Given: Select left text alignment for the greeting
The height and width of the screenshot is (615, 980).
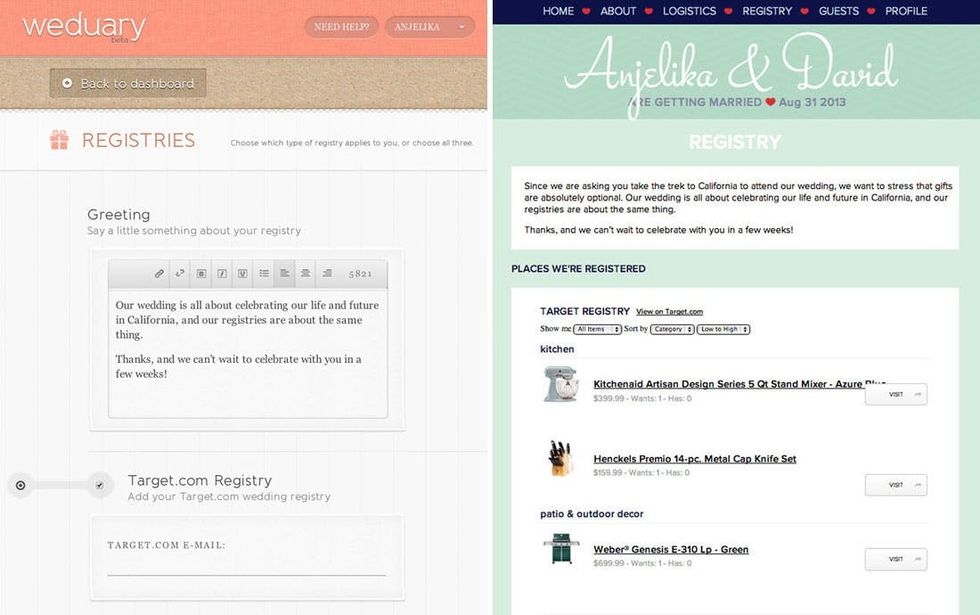Looking at the screenshot, I should tap(284, 273).
